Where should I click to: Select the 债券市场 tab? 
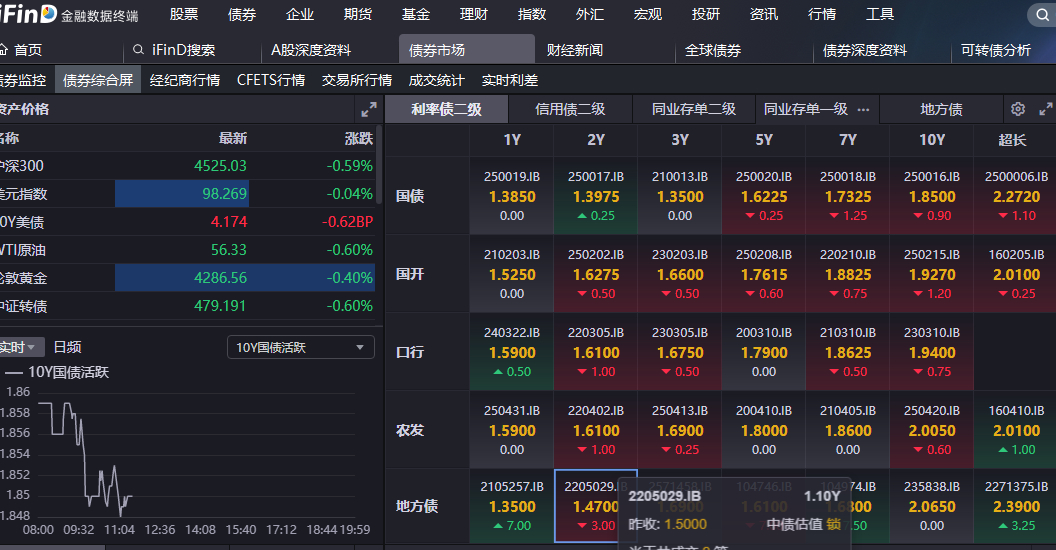pyautogui.click(x=467, y=50)
